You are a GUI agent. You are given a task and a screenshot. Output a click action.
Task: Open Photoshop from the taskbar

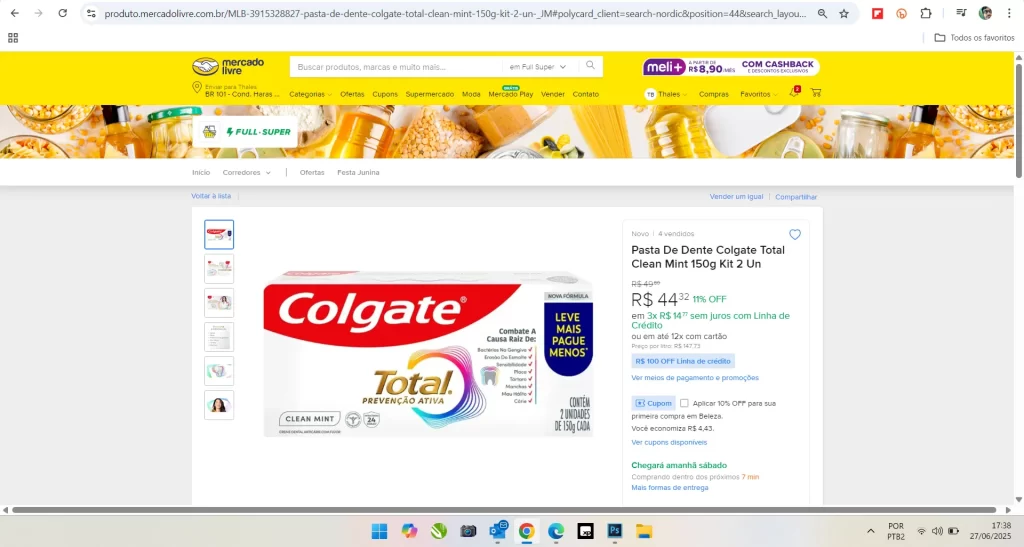(615, 531)
